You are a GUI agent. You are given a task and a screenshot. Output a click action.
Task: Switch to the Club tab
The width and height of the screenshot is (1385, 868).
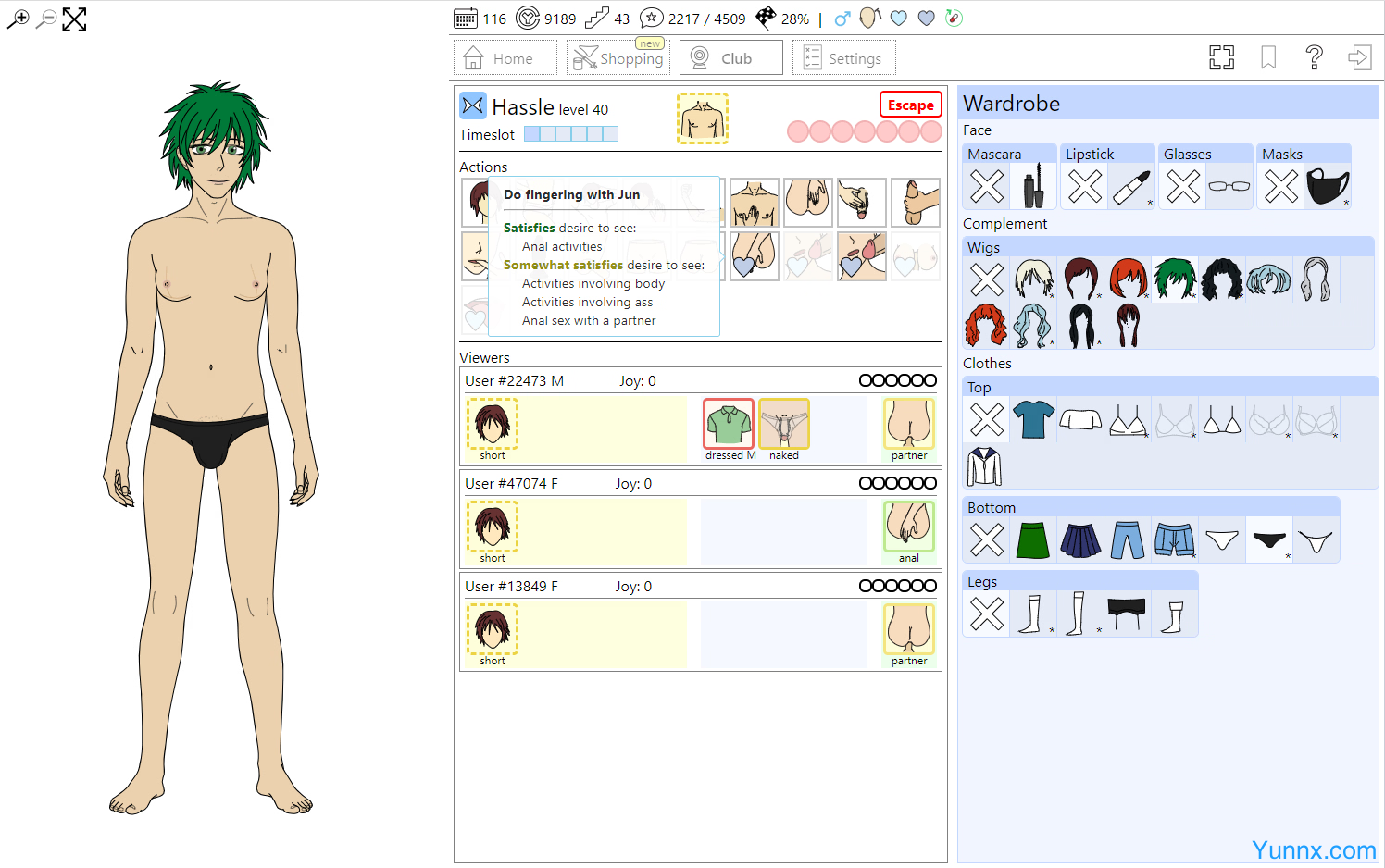[730, 58]
